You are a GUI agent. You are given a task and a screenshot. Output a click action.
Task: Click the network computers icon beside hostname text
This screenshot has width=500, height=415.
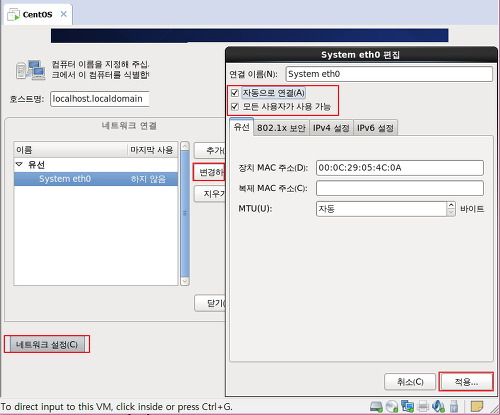[31, 70]
